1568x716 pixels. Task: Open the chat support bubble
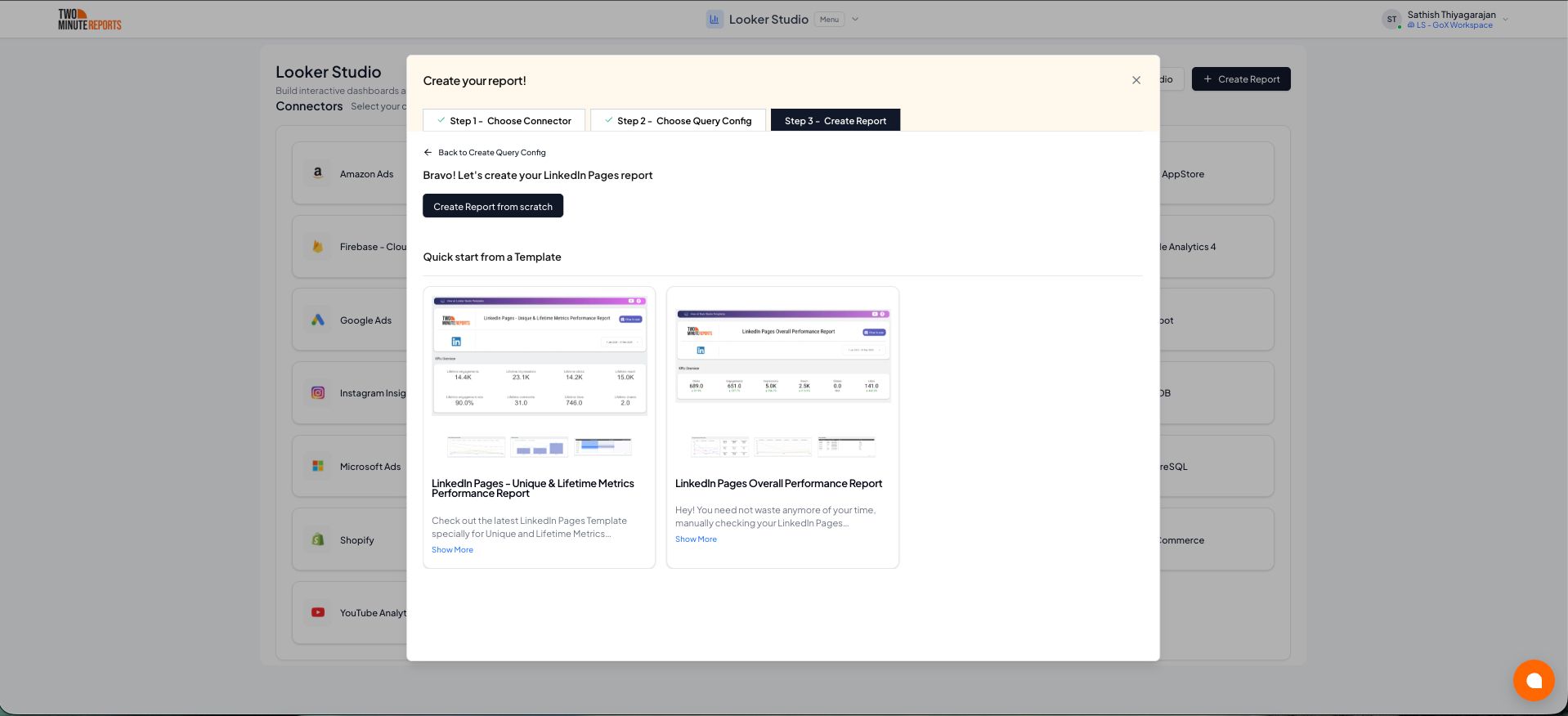pyautogui.click(x=1534, y=680)
